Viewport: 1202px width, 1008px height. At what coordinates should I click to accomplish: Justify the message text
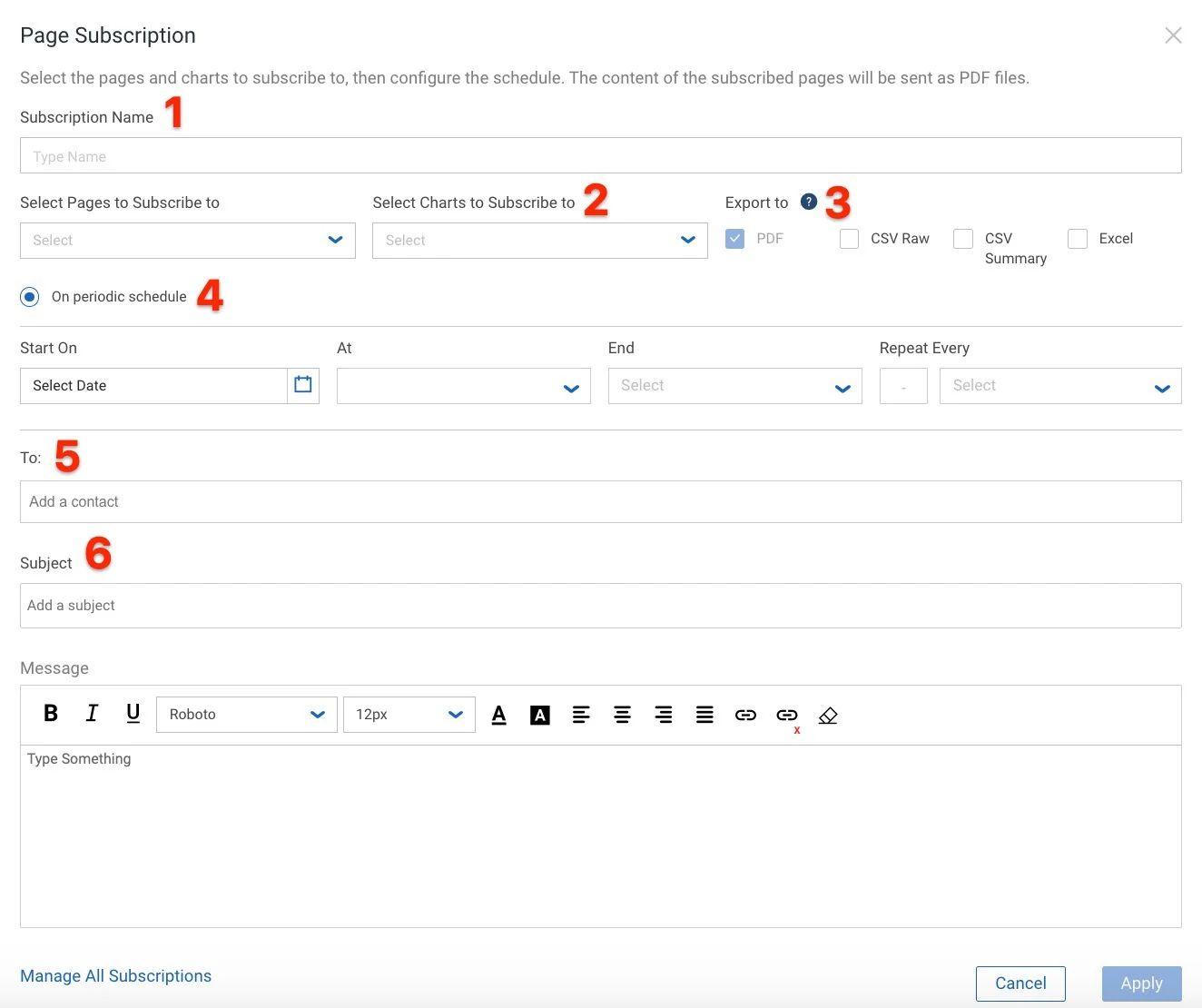point(704,715)
